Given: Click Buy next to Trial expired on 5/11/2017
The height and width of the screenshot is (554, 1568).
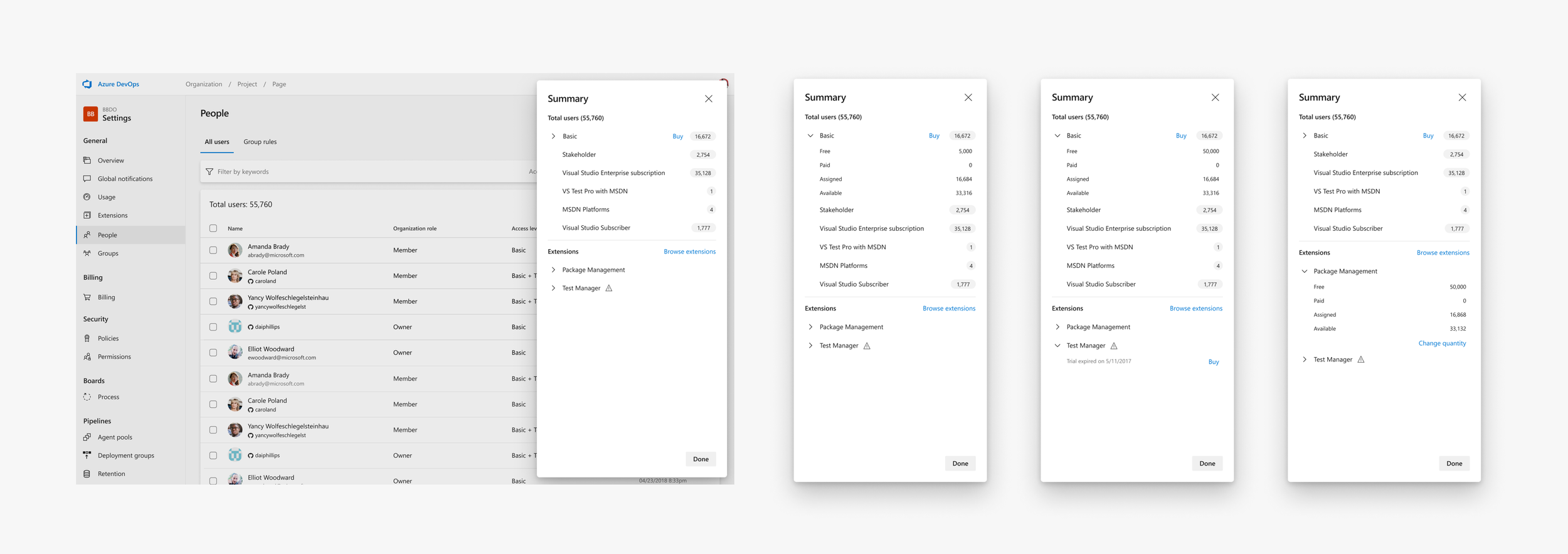Looking at the screenshot, I should pyautogui.click(x=1214, y=362).
